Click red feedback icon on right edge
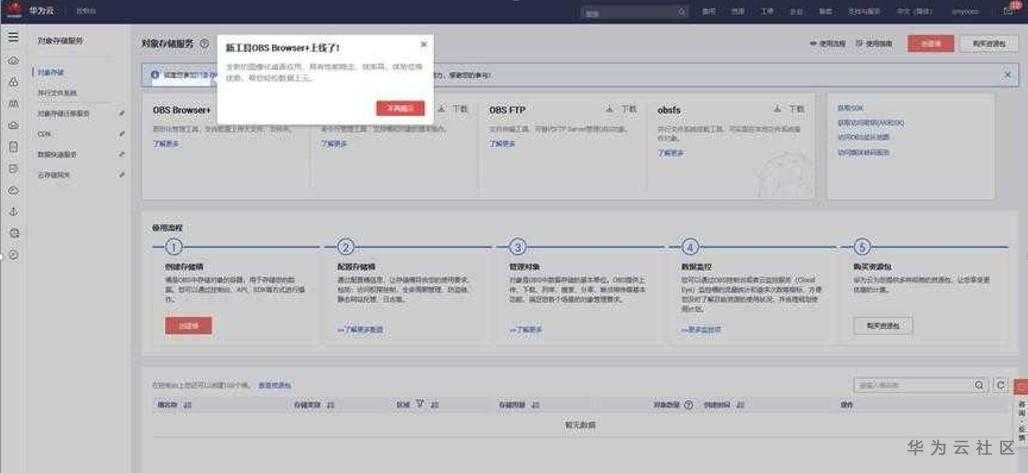The width and height of the screenshot is (1028, 473). pyautogui.click(x=1021, y=387)
